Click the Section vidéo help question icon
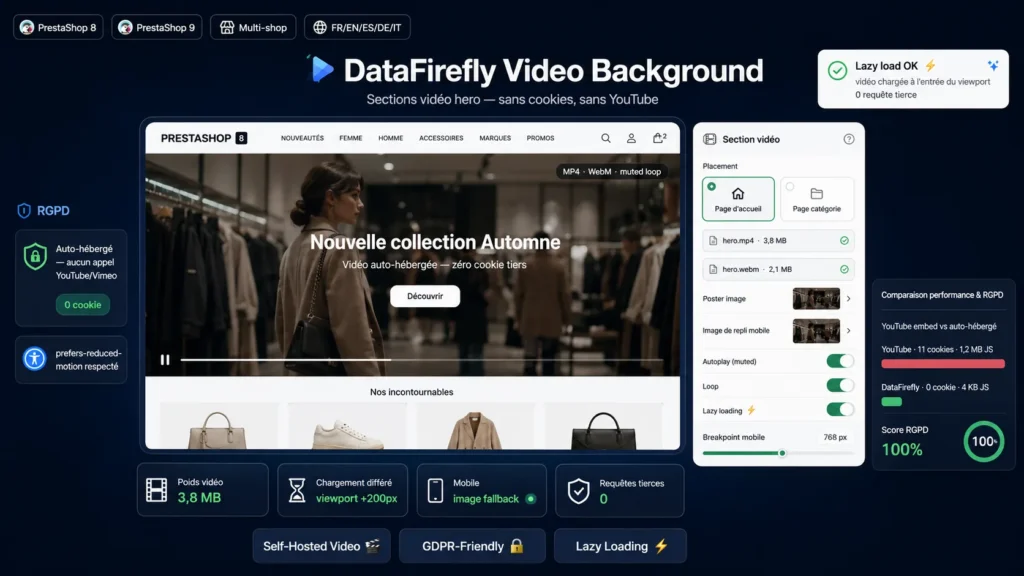This screenshot has width=1024, height=576. [848, 139]
